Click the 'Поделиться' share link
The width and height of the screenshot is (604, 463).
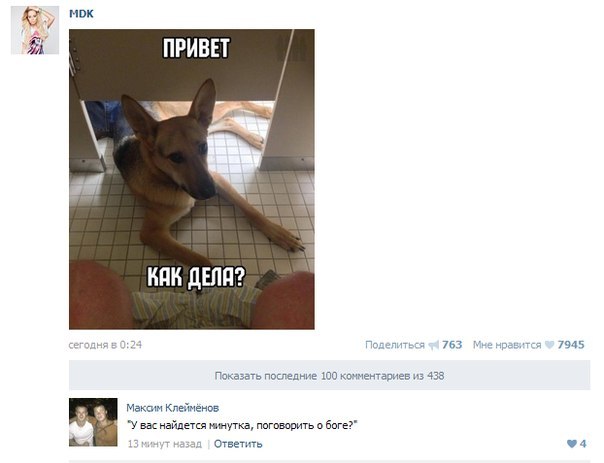click(395, 345)
